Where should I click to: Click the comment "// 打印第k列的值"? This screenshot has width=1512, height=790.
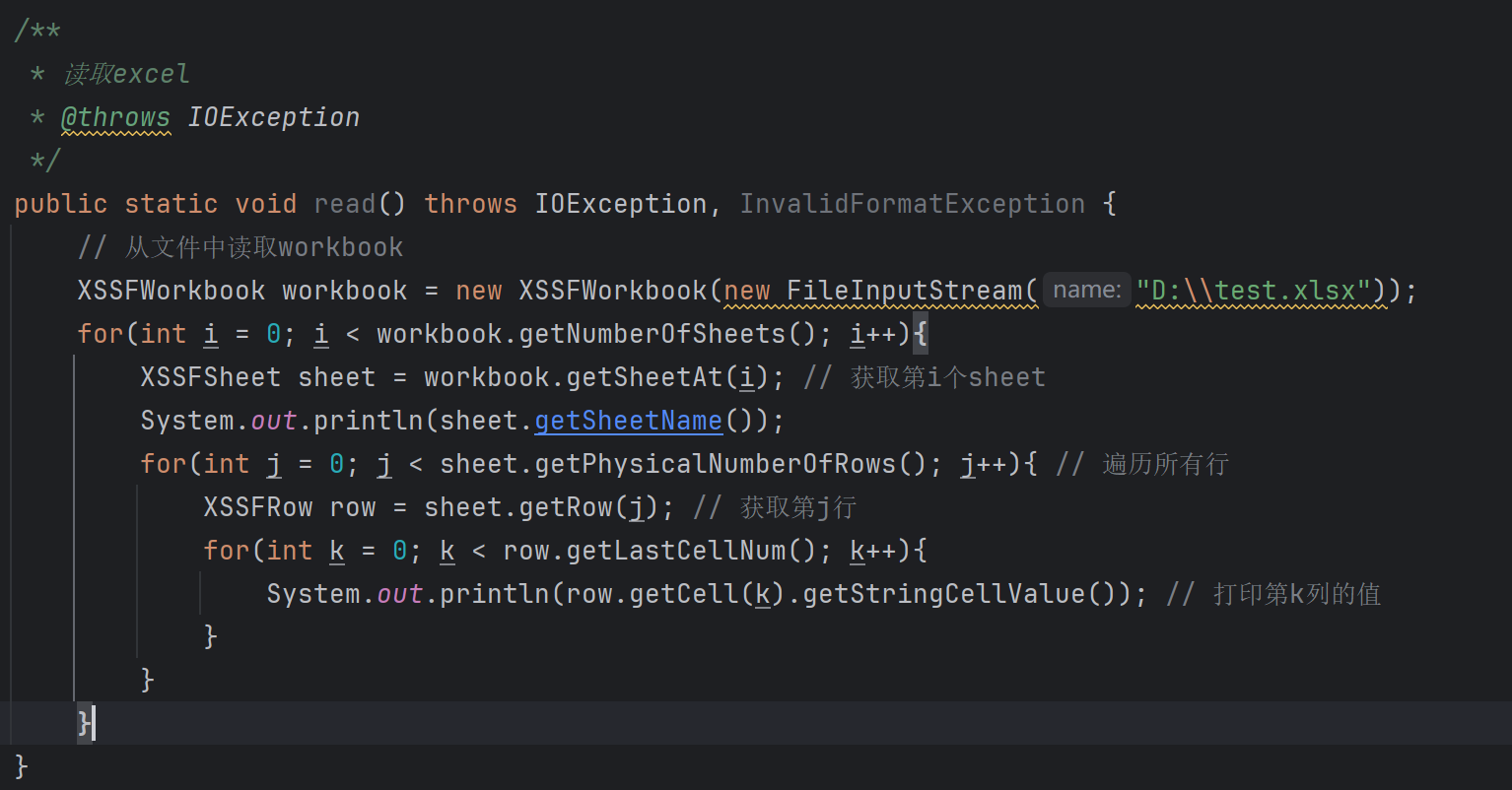click(1273, 594)
